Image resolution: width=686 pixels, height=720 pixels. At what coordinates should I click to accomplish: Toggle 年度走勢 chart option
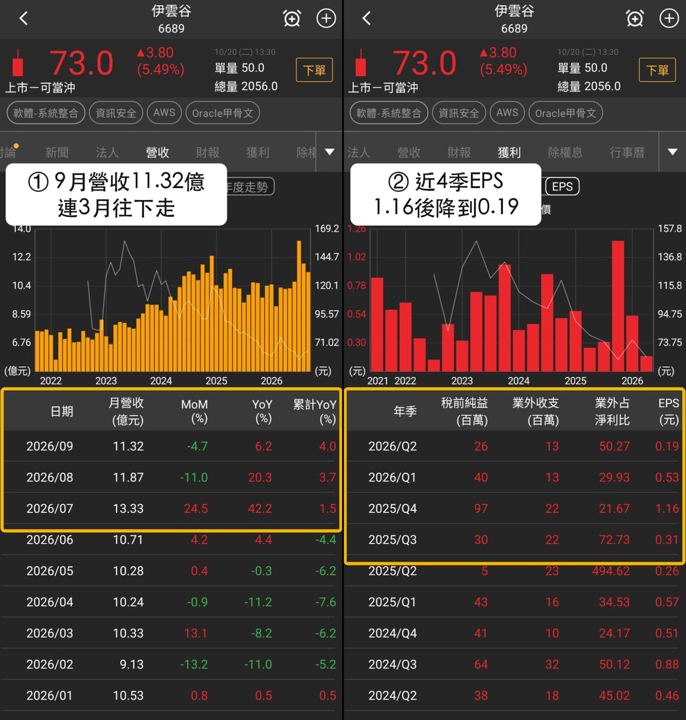(x=250, y=187)
